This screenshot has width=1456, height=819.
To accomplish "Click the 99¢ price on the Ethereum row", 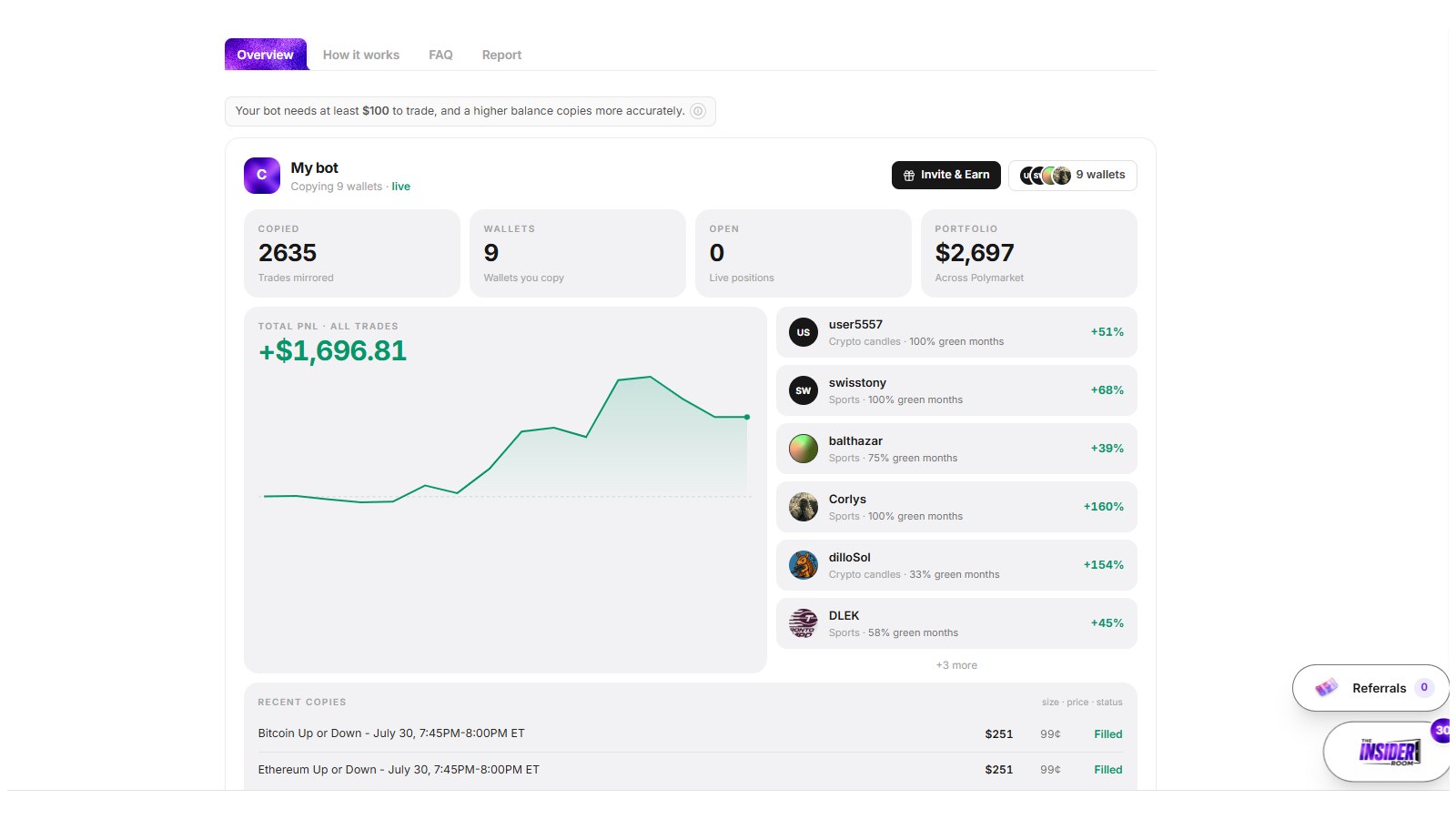I will (1050, 770).
